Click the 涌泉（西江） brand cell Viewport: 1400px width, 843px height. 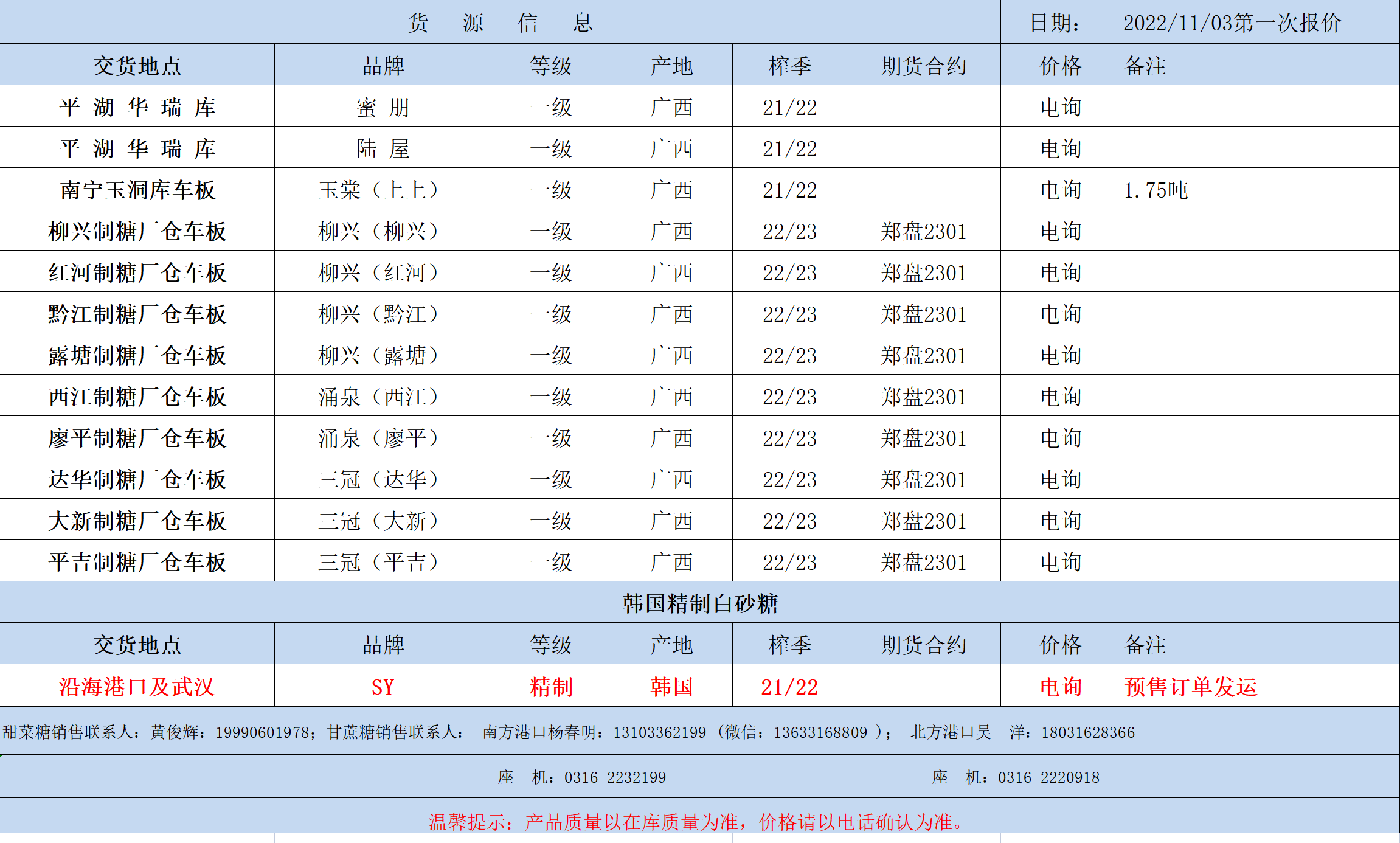pos(378,397)
